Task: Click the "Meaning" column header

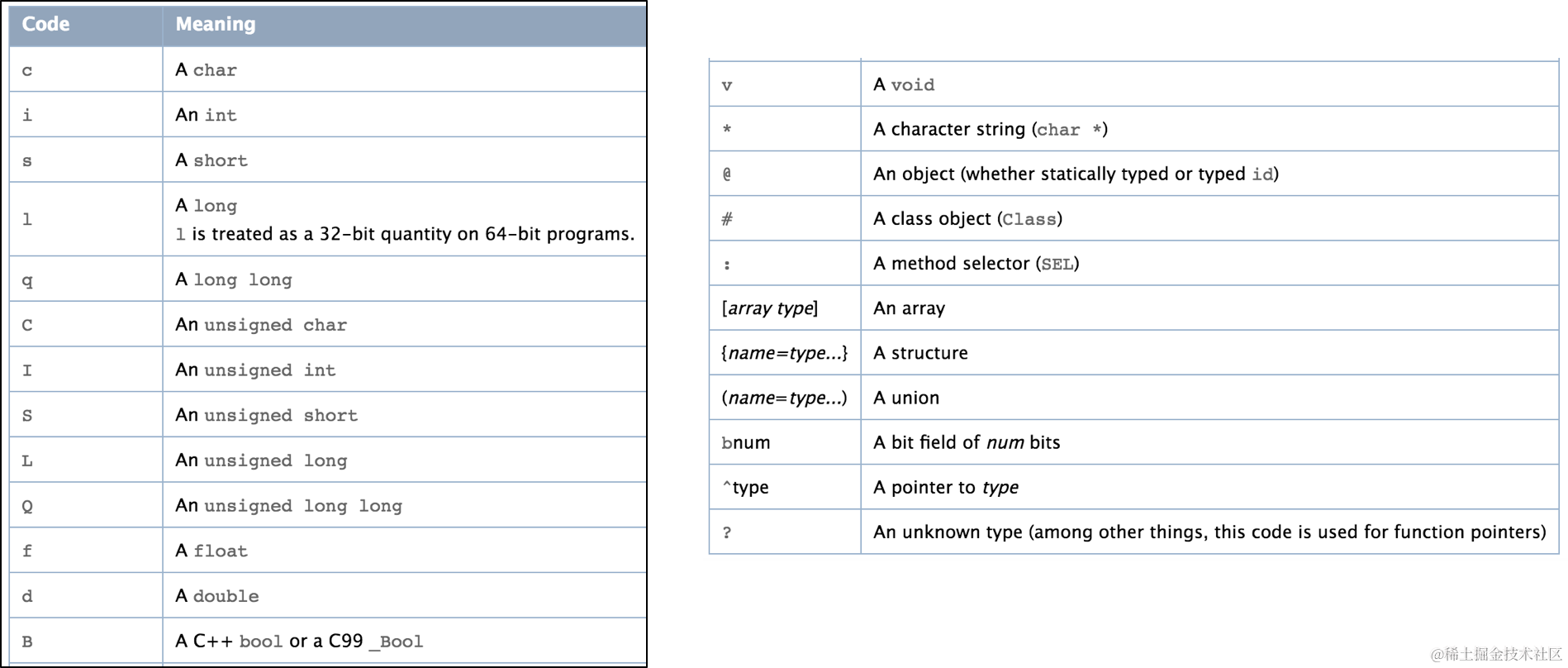Action: coord(216,25)
